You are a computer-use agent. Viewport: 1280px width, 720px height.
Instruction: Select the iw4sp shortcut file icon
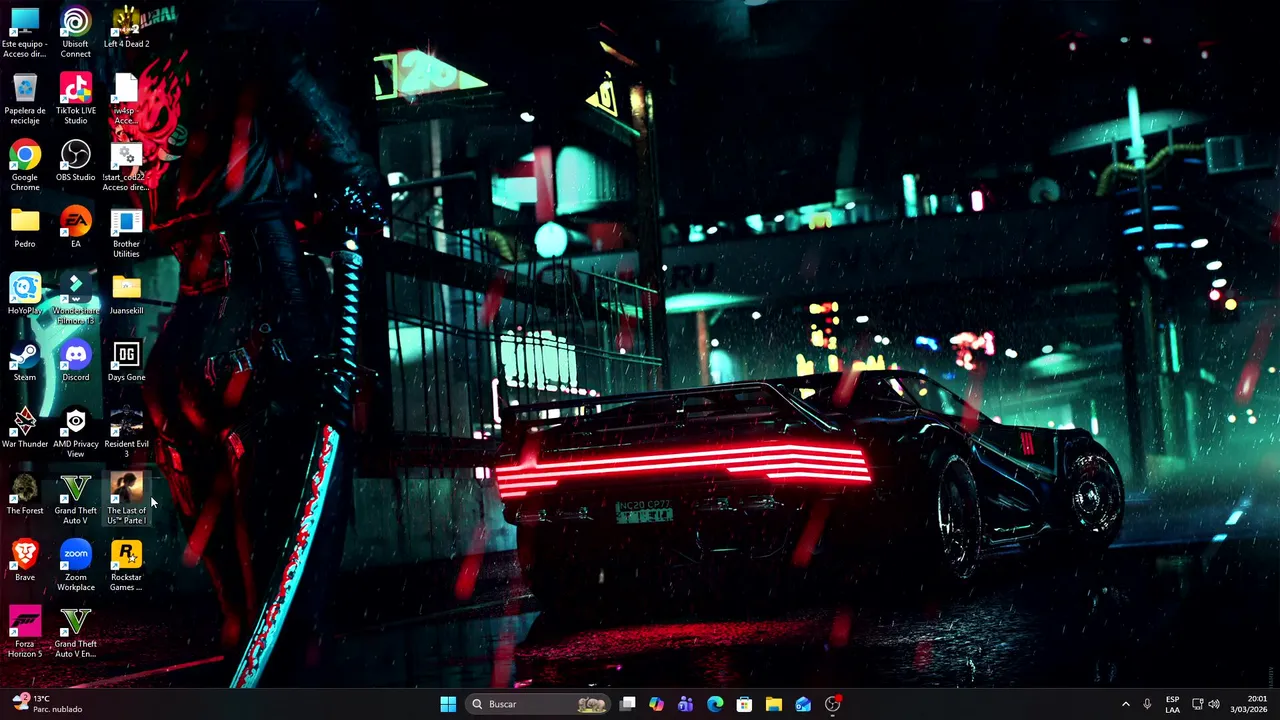pyautogui.click(x=126, y=98)
